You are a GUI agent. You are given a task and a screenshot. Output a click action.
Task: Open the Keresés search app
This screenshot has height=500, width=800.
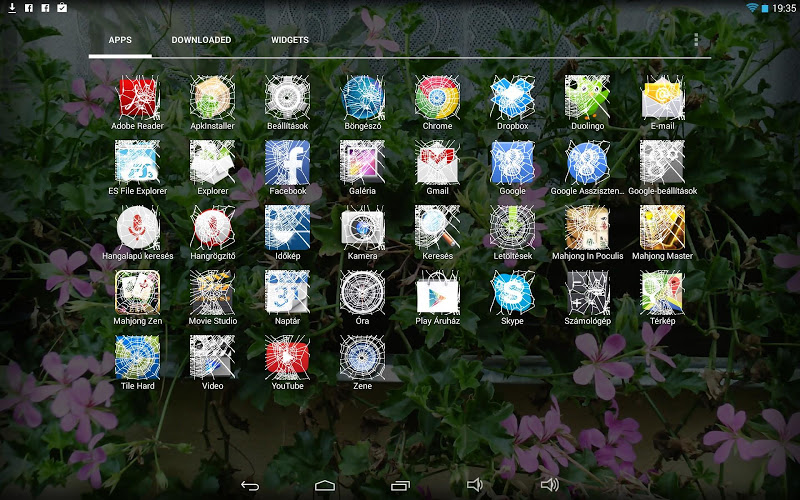437,228
